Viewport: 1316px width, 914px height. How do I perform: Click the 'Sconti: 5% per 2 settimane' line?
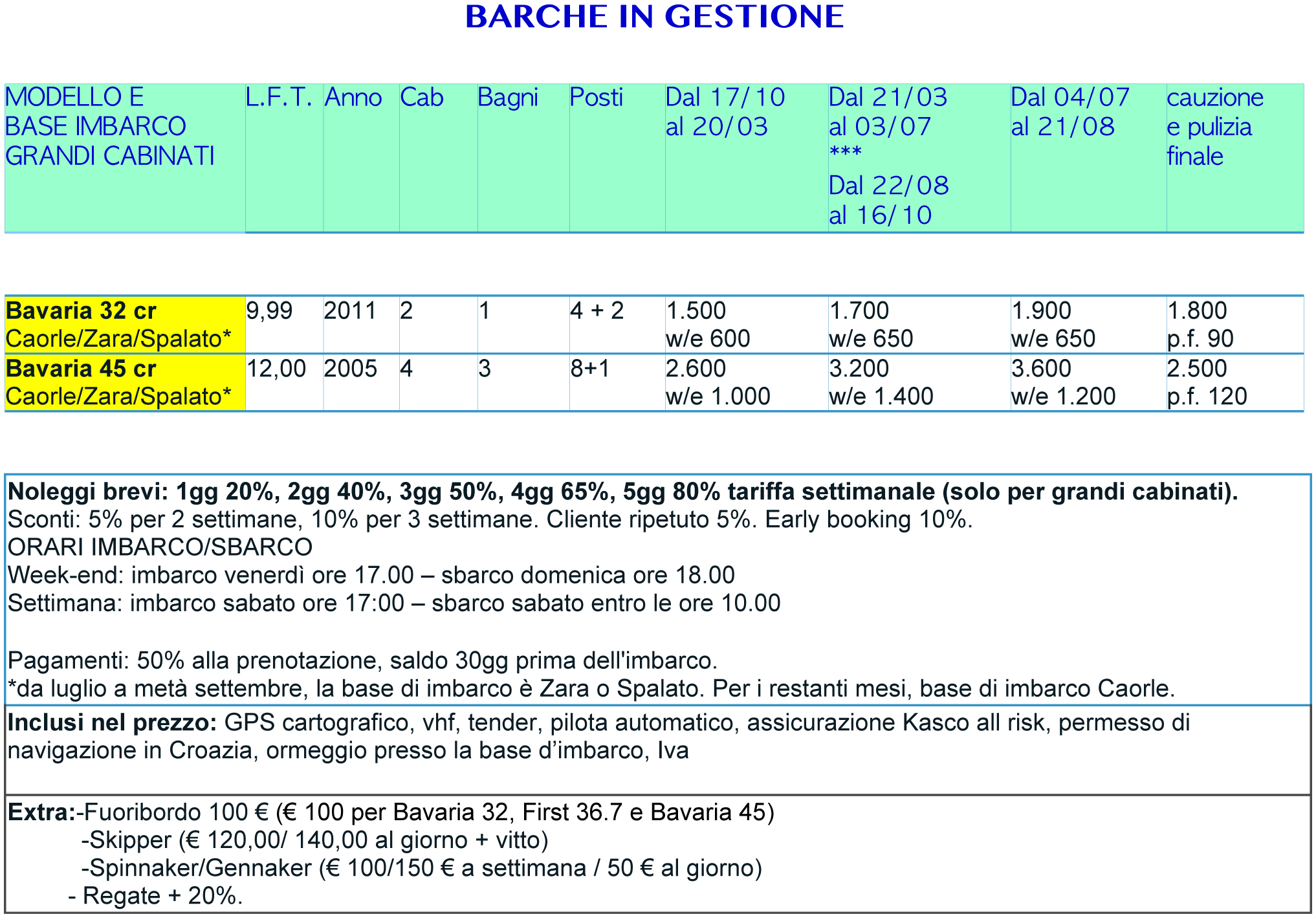[x=490, y=519]
